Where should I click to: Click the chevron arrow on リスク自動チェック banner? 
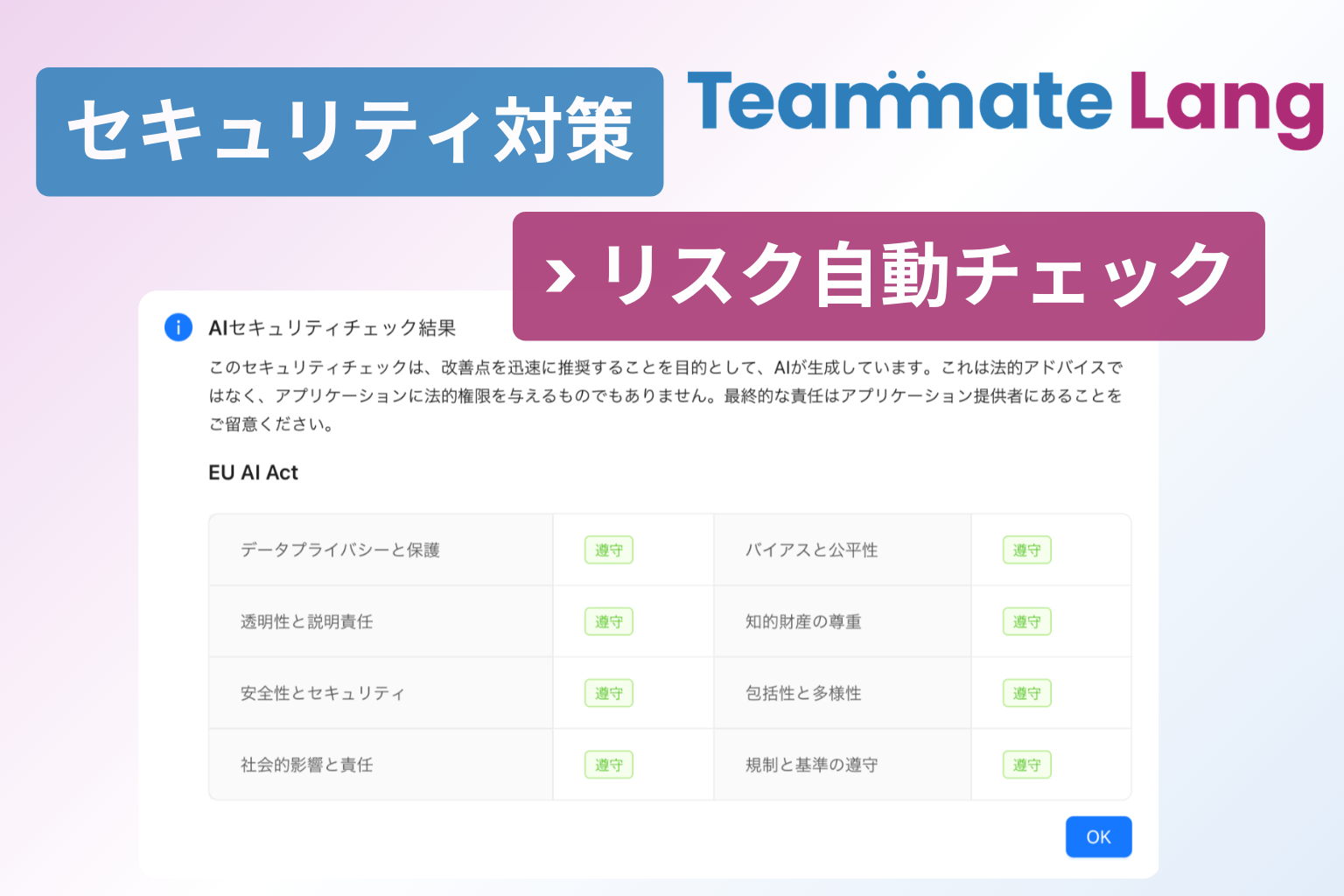coord(560,276)
